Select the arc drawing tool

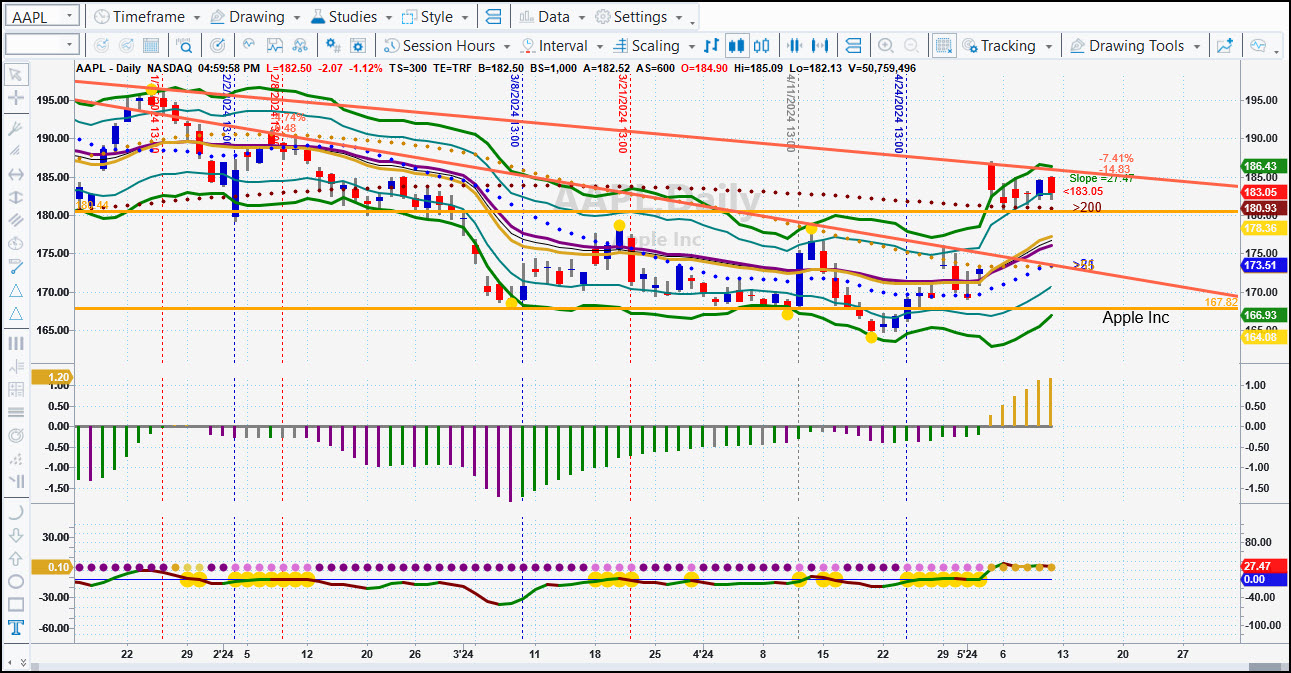point(16,512)
